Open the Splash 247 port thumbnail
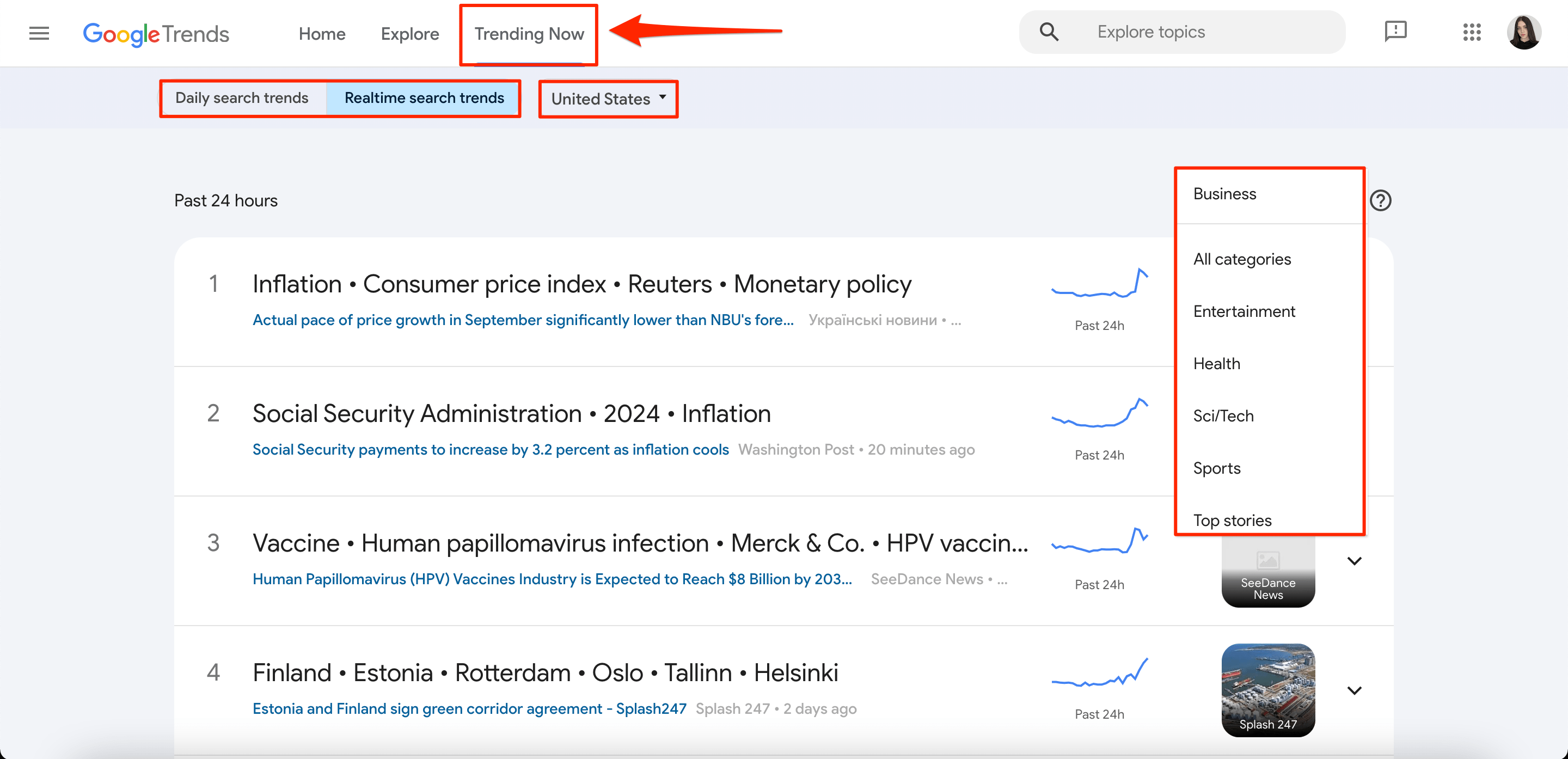Image resolution: width=1568 pixels, height=759 pixels. tap(1268, 690)
